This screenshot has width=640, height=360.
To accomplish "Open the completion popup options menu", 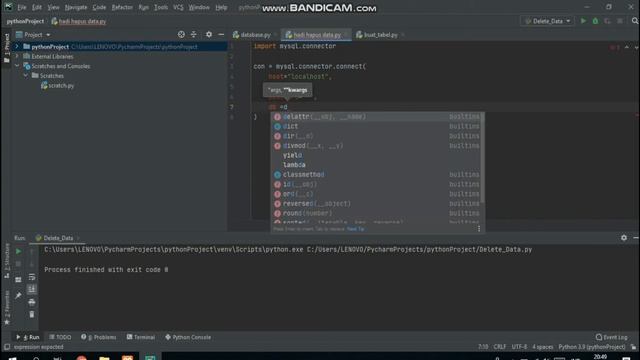I will click(x=479, y=229).
